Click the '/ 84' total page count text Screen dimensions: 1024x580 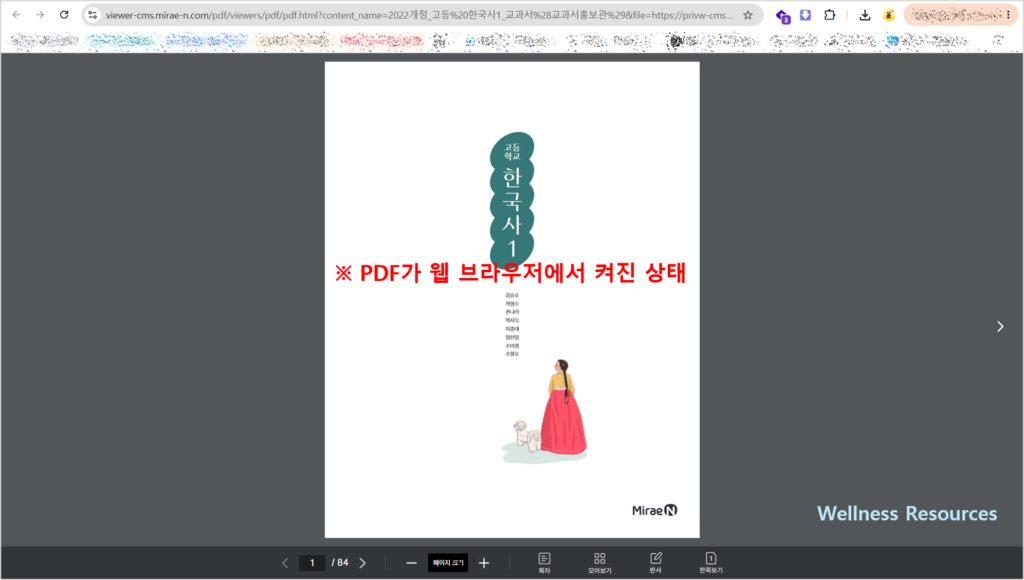point(340,562)
